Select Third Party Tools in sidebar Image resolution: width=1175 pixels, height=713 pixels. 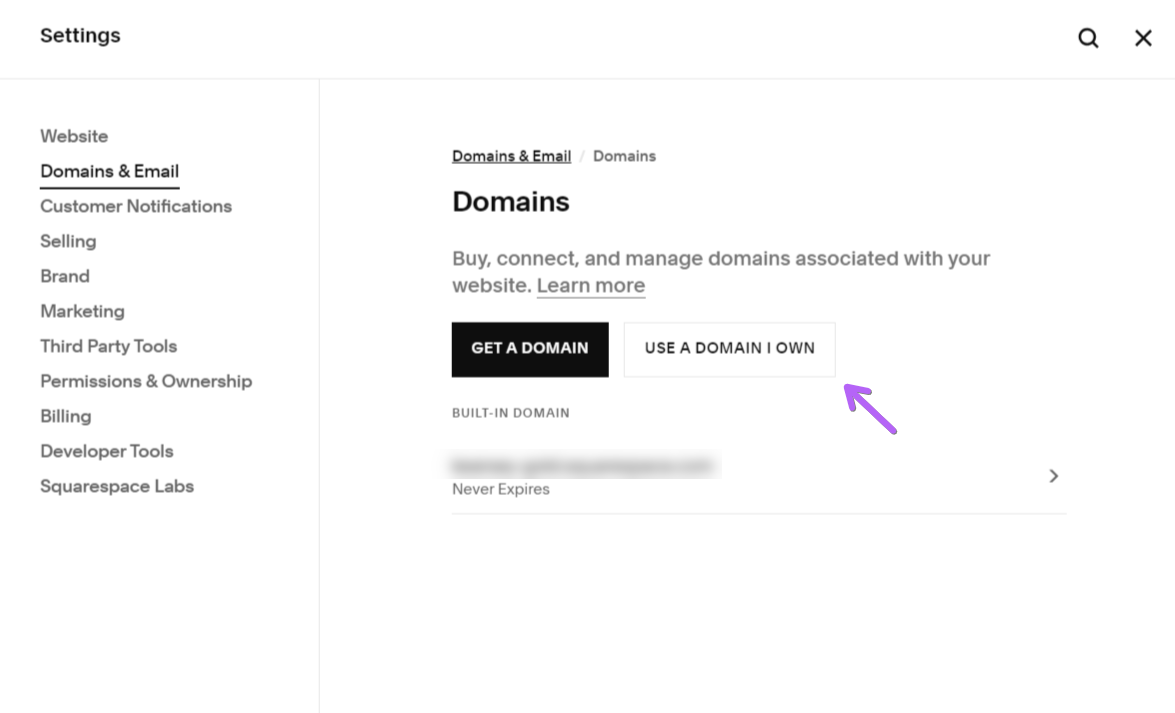(108, 346)
